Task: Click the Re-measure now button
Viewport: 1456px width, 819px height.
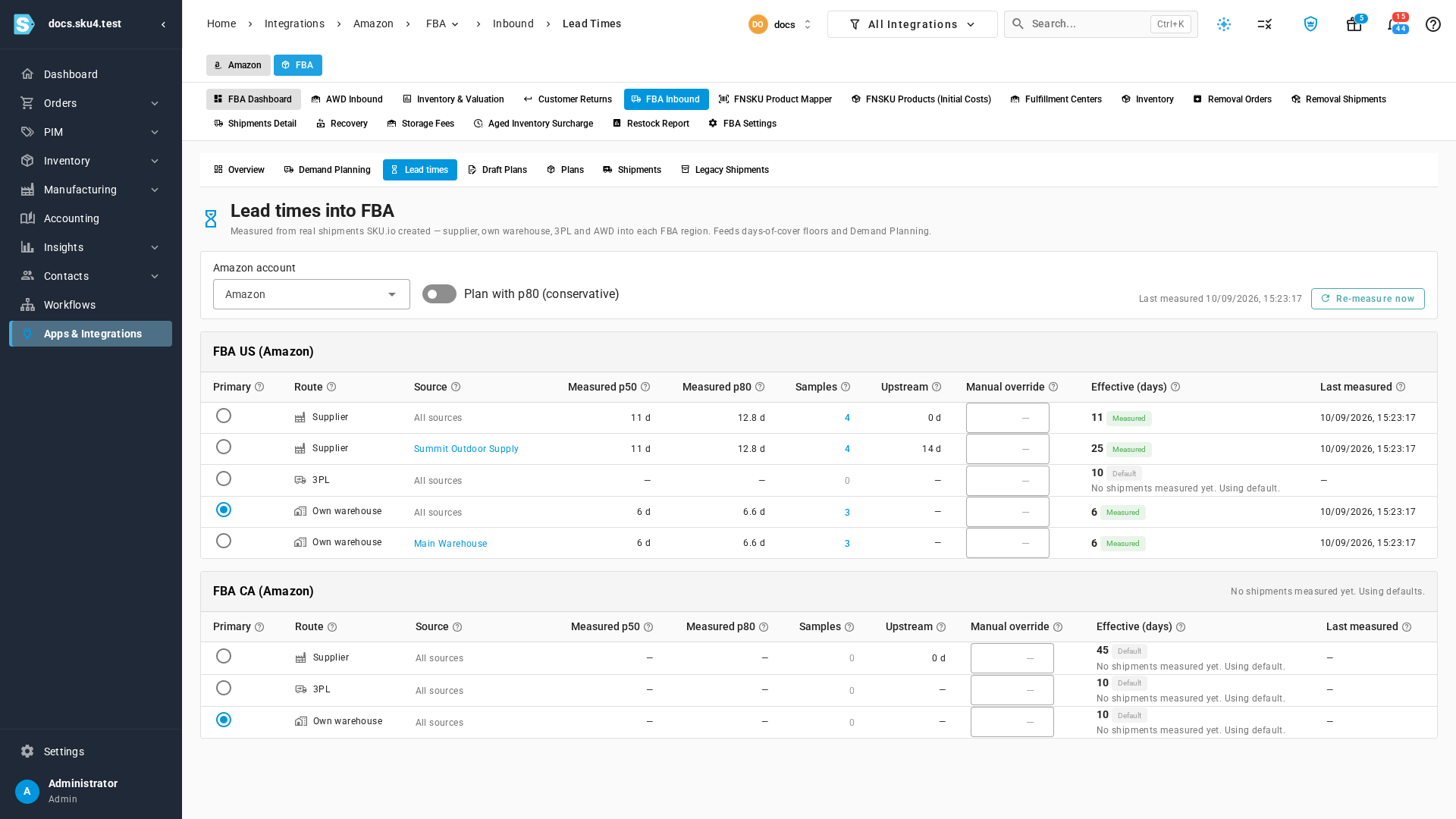Action: click(x=1367, y=299)
